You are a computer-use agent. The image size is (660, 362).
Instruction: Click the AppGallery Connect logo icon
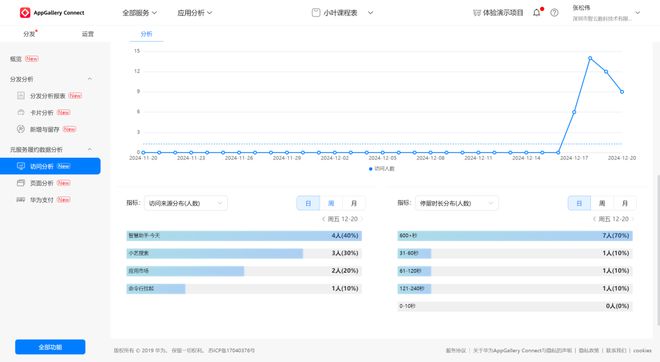pyautogui.click(x=25, y=13)
